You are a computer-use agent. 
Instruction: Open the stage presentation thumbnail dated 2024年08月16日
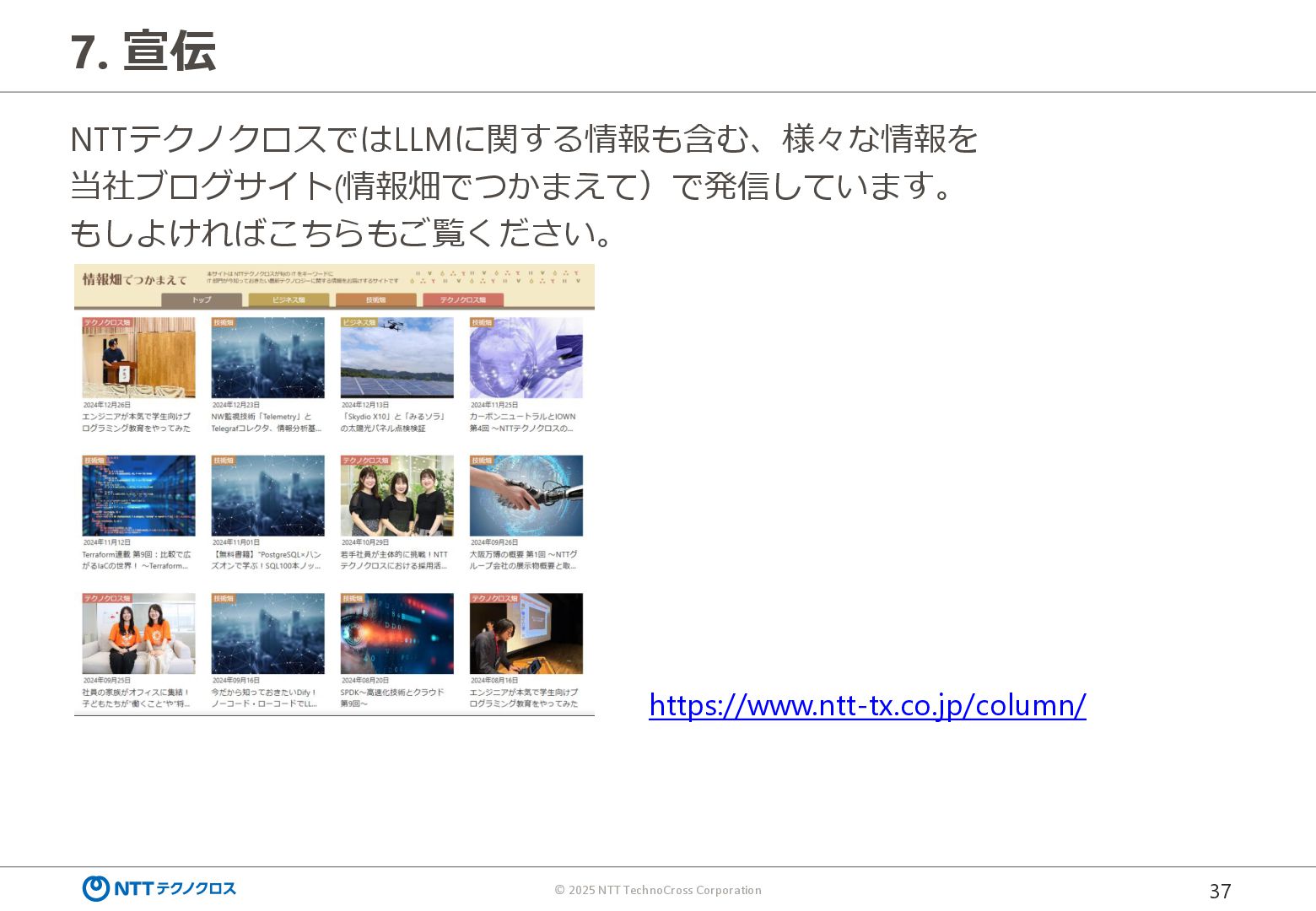coord(526,633)
